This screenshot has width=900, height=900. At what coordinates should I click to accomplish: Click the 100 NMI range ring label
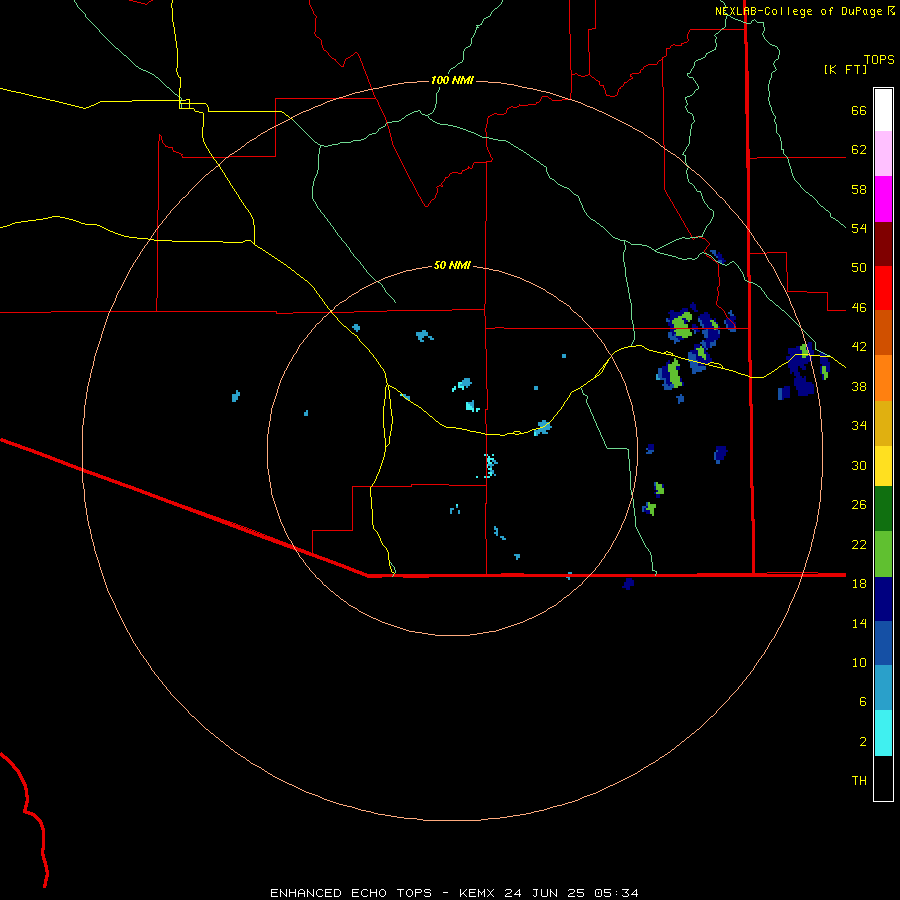[x=452, y=80]
